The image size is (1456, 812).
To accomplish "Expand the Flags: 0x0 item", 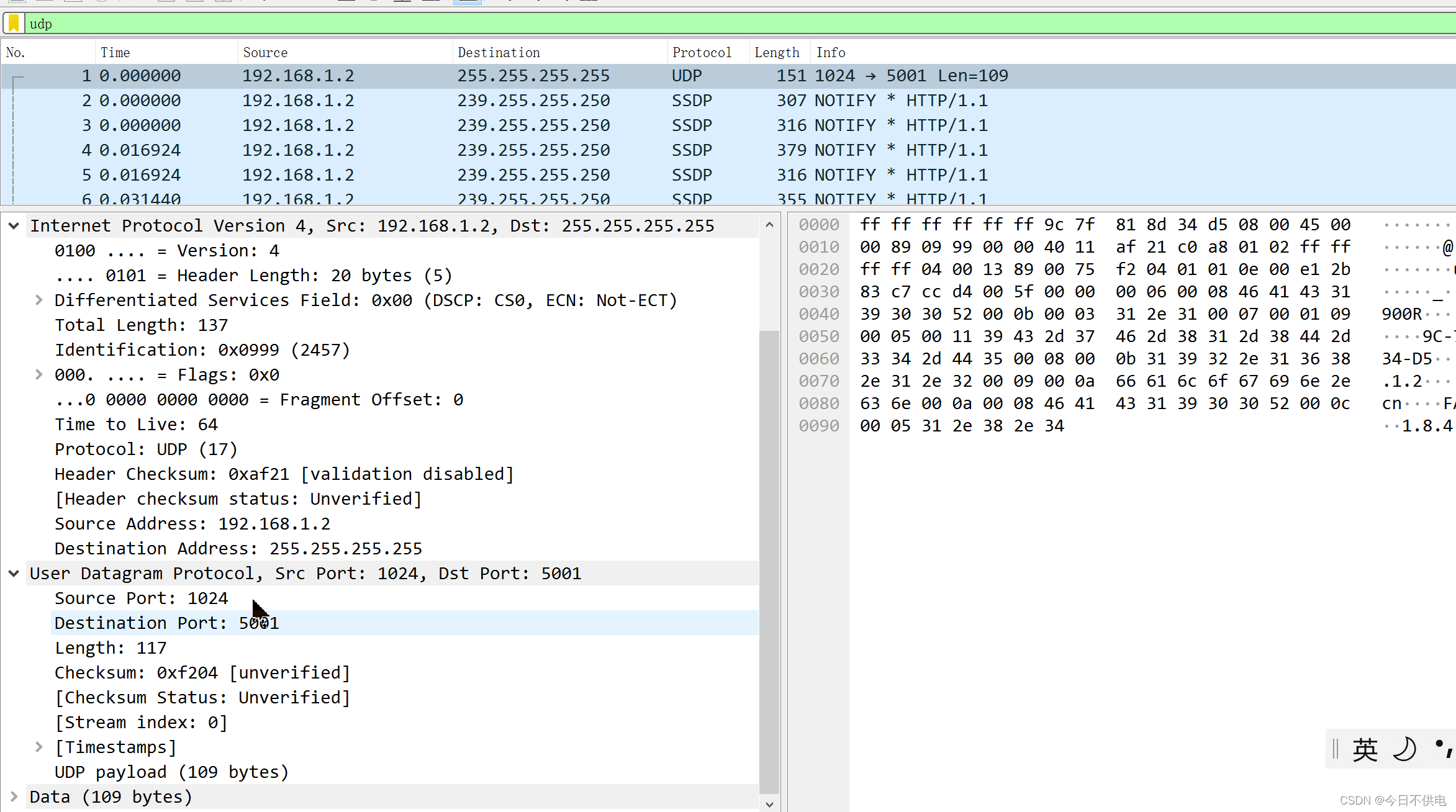I will [38, 375].
